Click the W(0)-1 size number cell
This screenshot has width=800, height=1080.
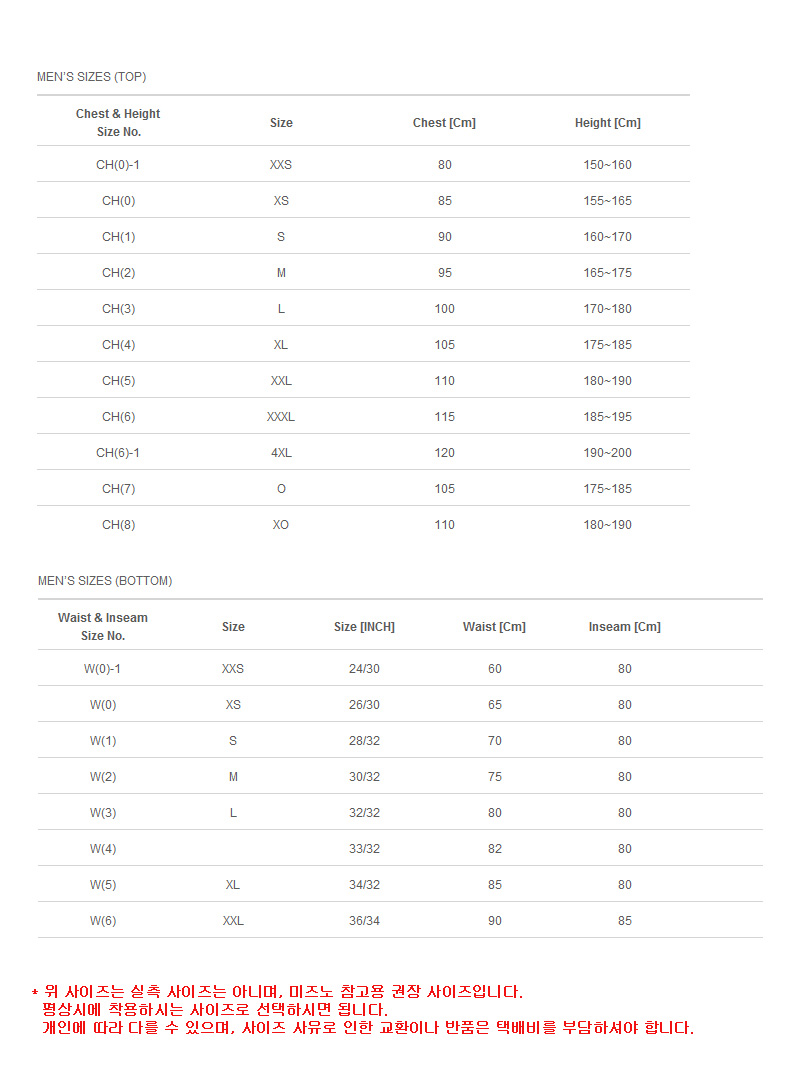103,669
